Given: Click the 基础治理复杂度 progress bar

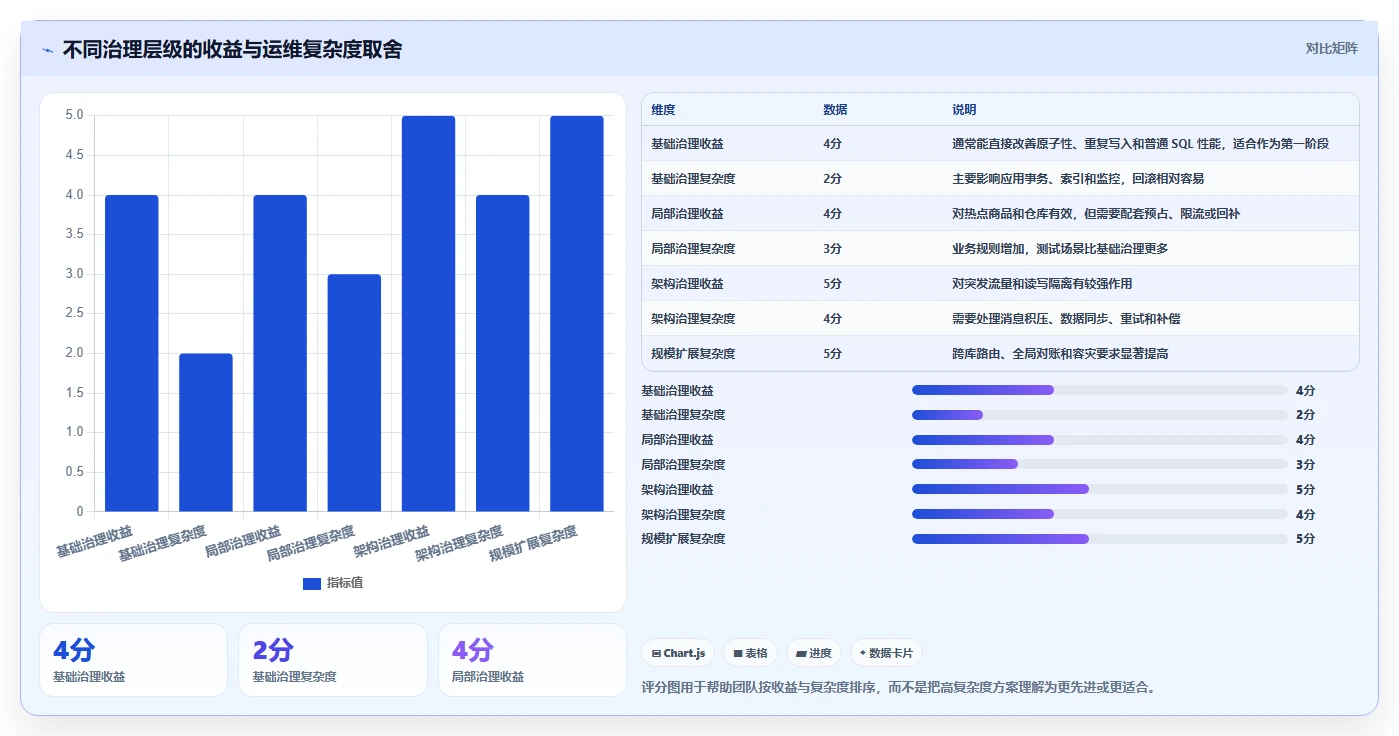Looking at the screenshot, I should 1100,415.
